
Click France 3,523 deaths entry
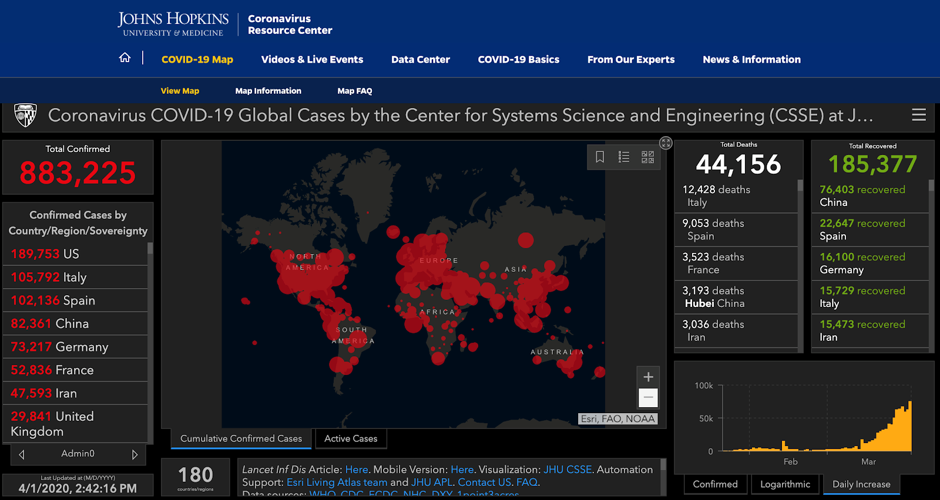(x=736, y=263)
